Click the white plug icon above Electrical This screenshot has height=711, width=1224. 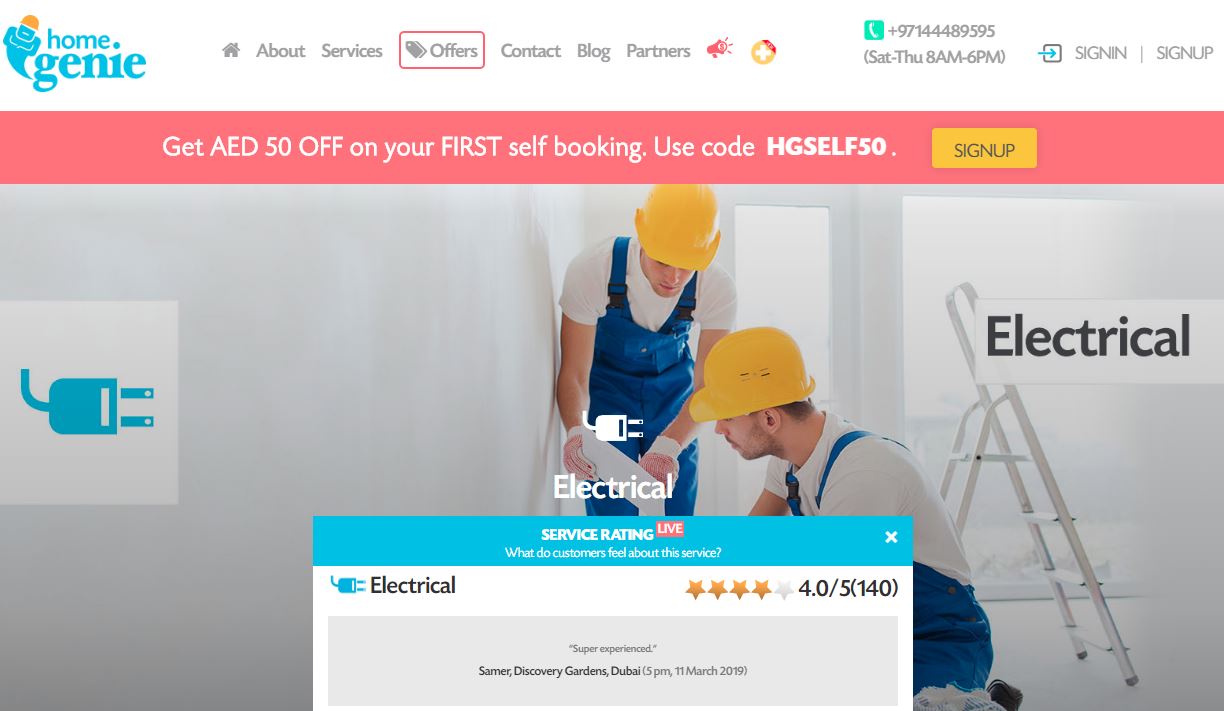(x=613, y=428)
